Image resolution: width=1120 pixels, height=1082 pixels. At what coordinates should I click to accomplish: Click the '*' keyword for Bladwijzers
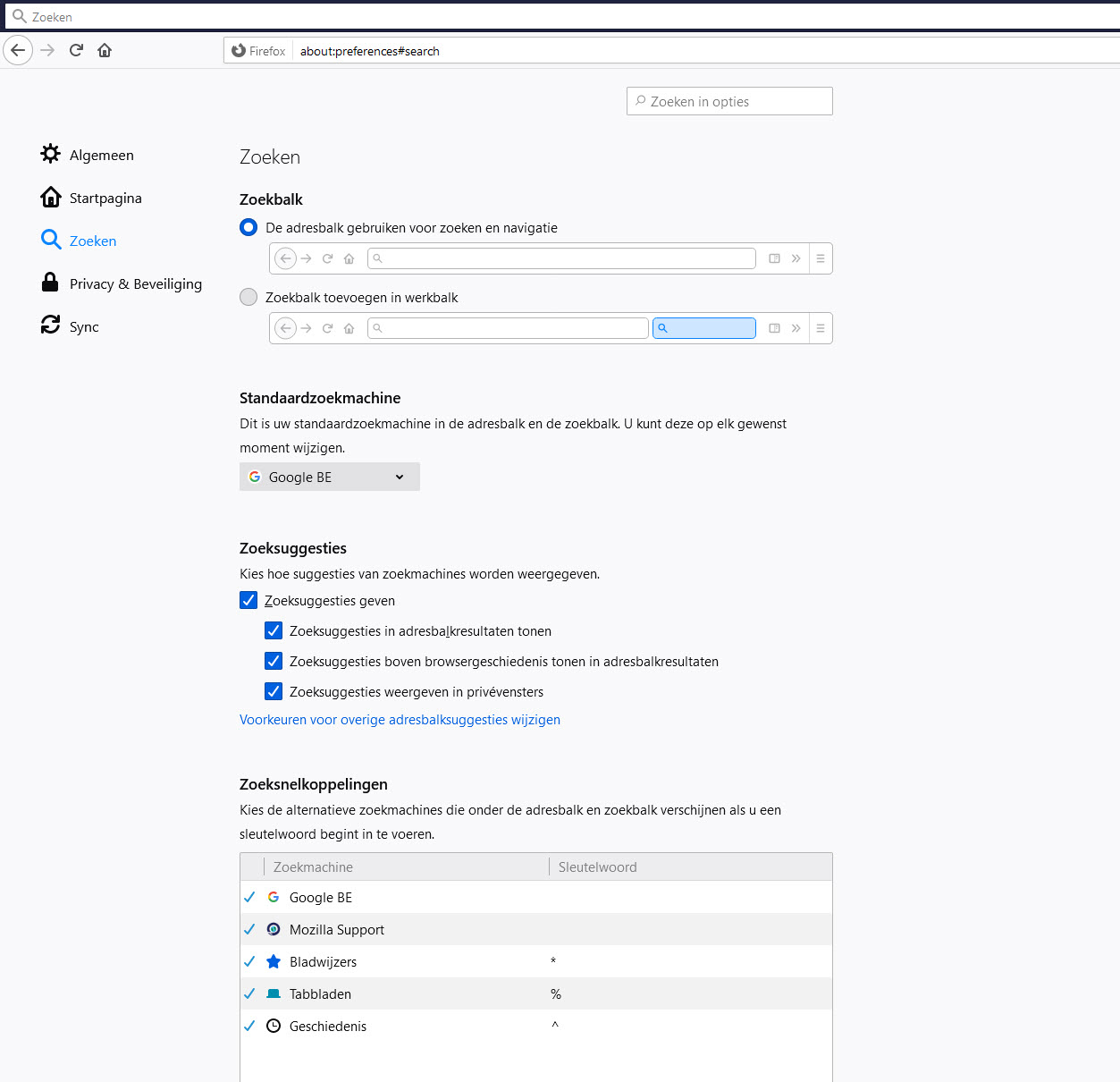[x=553, y=961]
